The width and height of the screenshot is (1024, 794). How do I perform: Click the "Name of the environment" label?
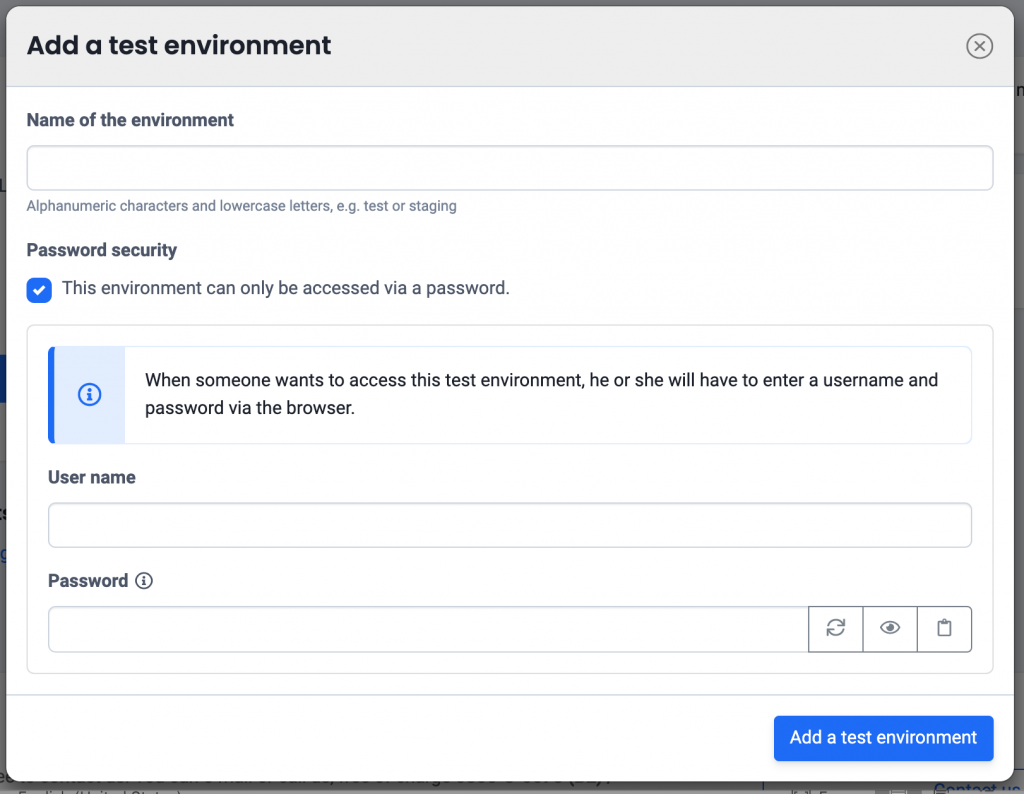130,120
